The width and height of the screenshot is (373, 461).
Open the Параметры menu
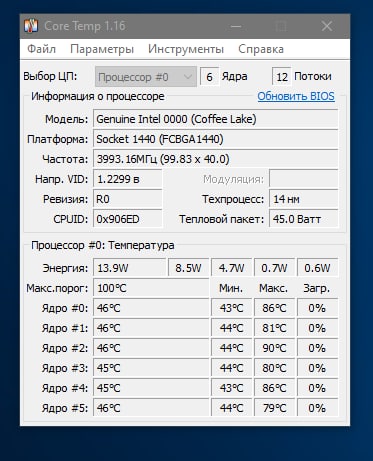click(x=102, y=49)
